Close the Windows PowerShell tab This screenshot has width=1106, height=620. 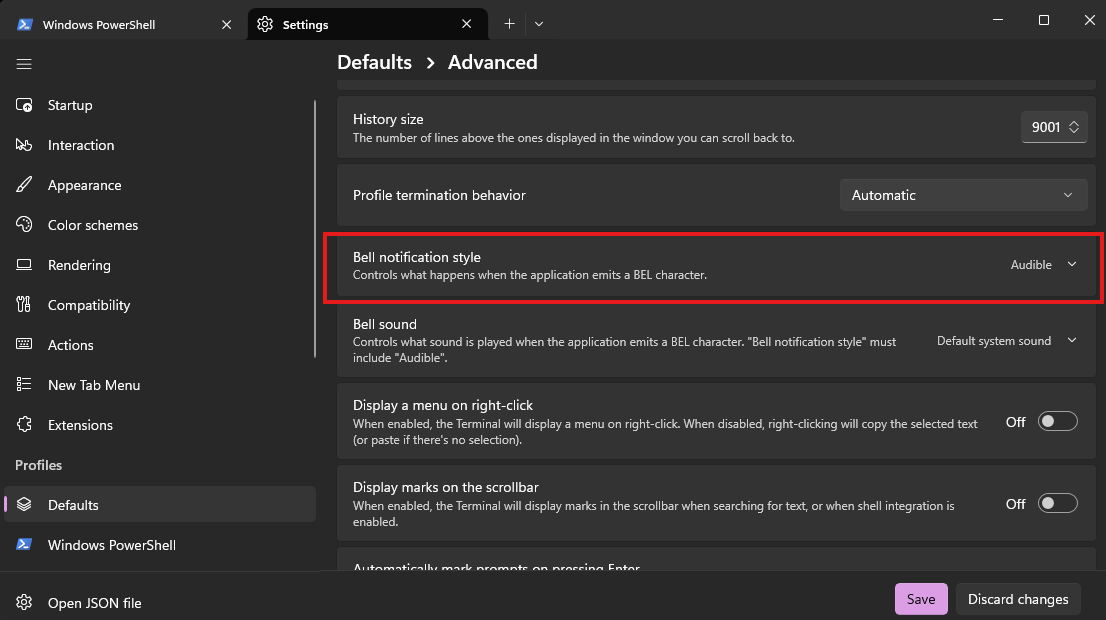[226, 25]
